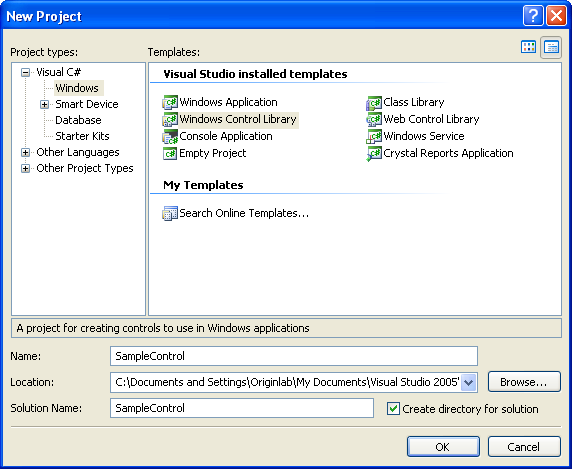Screen dimensions: 572x469
Task: Click the Help question mark button
Action: [533, 16]
